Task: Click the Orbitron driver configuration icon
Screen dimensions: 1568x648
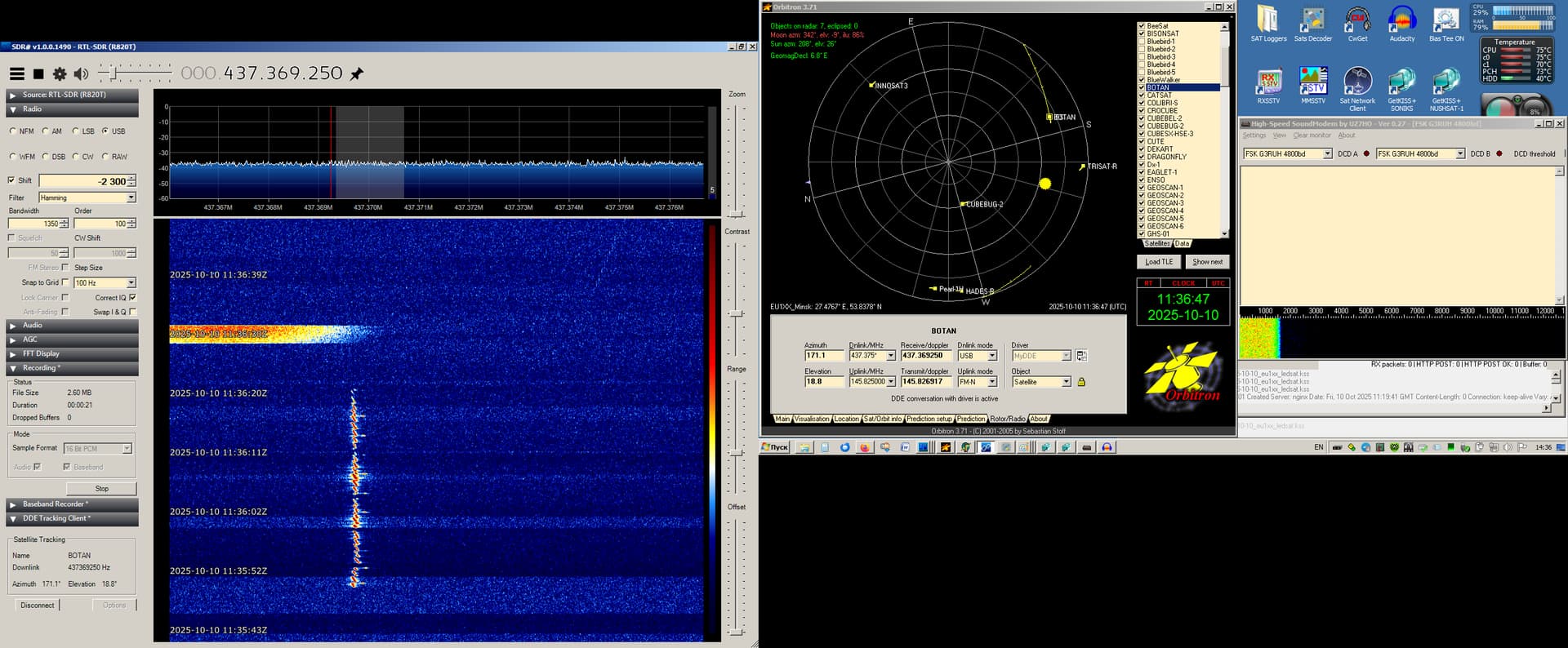Action: pos(1081,356)
